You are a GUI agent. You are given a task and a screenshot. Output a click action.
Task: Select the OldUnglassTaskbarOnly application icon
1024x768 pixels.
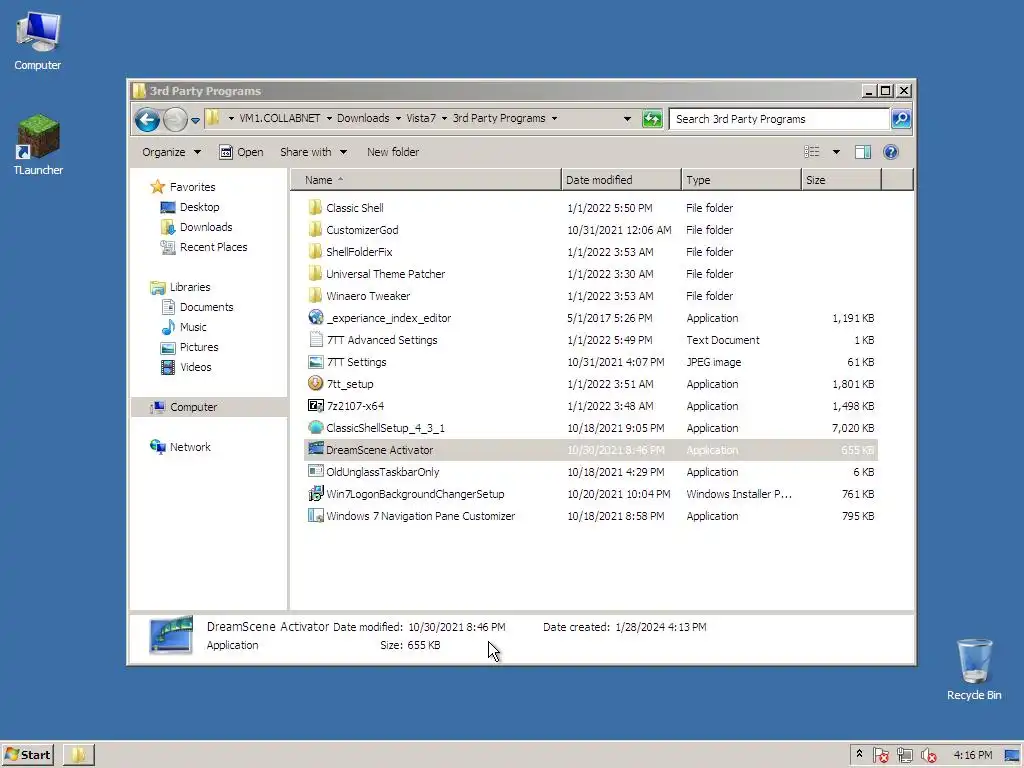tap(315, 472)
